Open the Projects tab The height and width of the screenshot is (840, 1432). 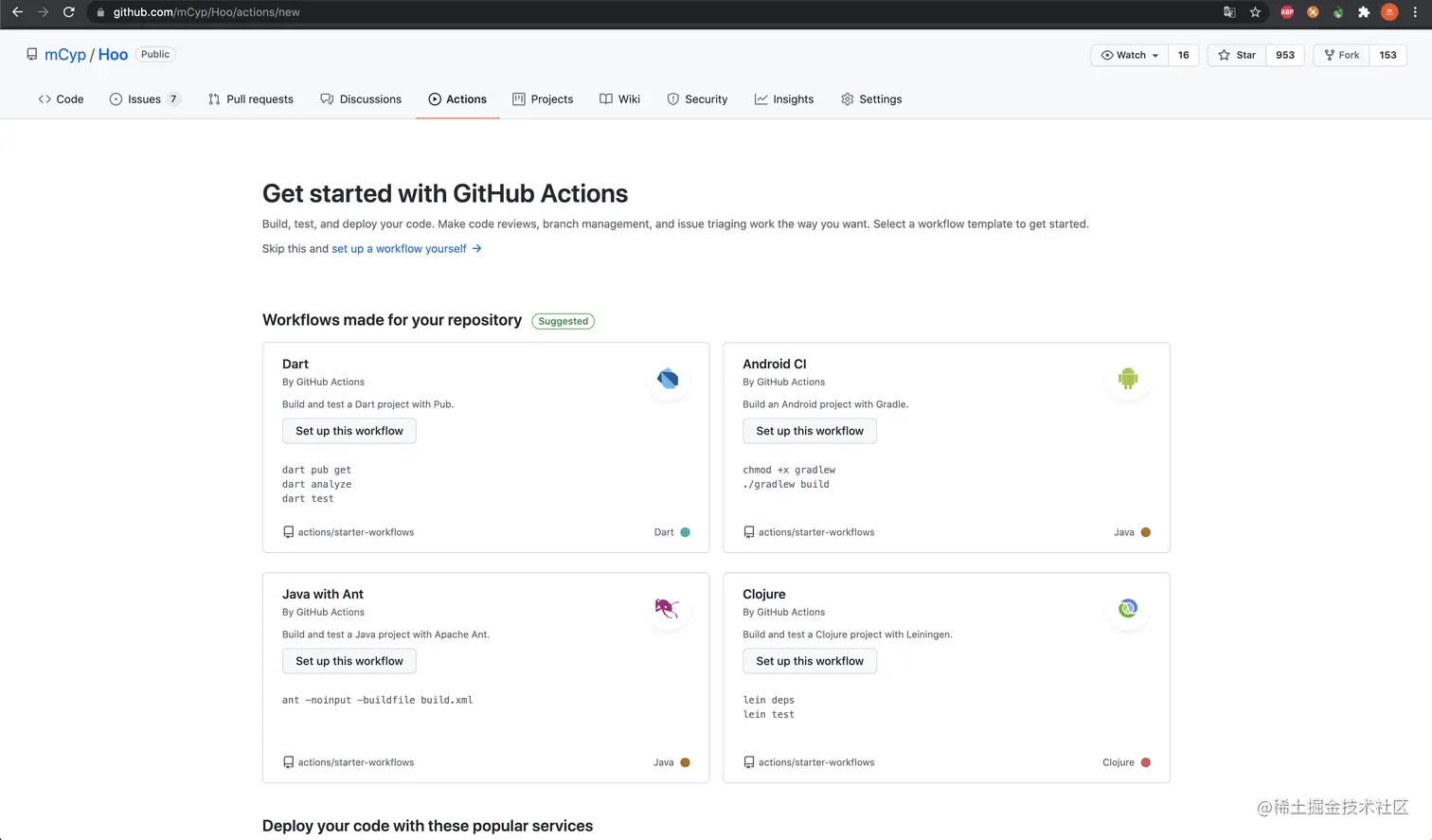543,99
